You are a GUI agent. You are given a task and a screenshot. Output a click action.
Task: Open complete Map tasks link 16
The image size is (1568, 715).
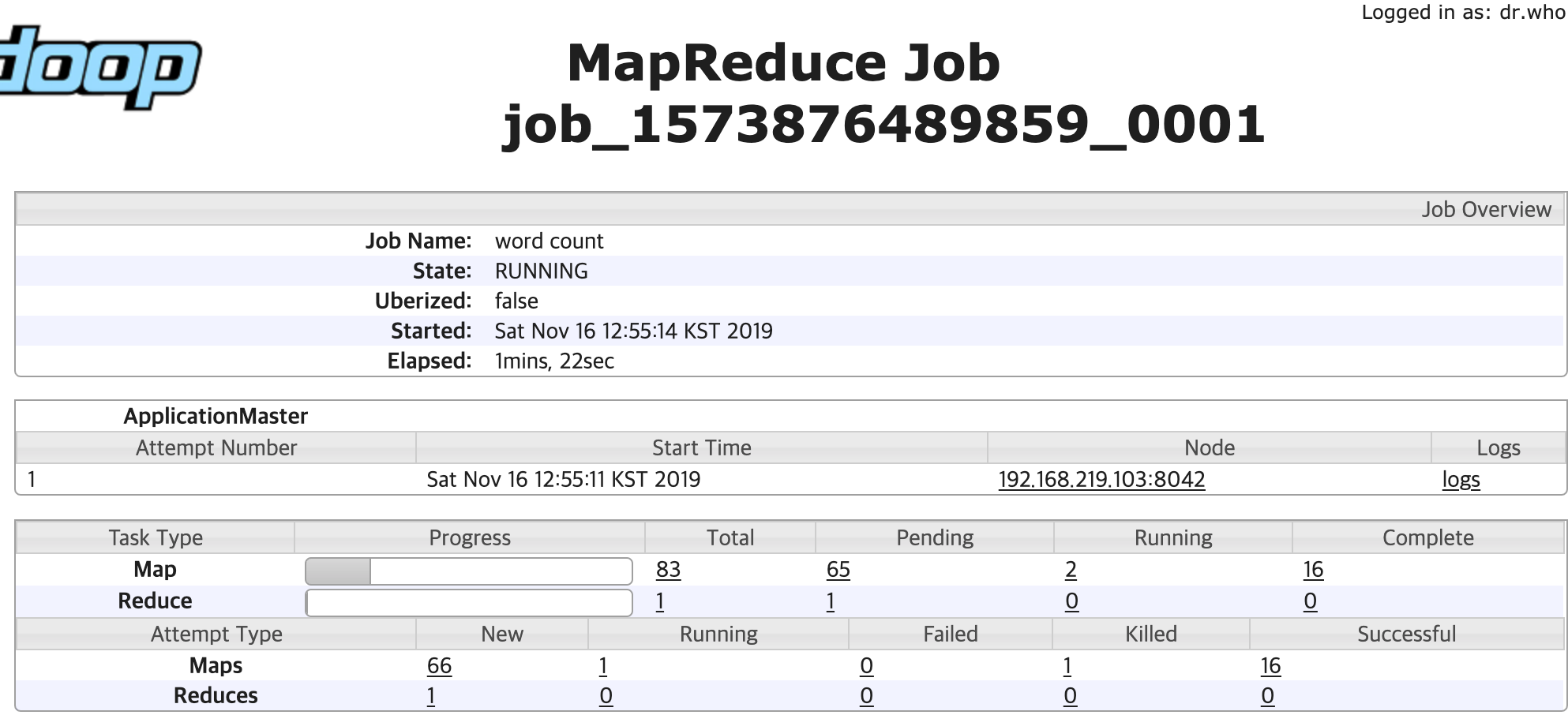click(1312, 569)
